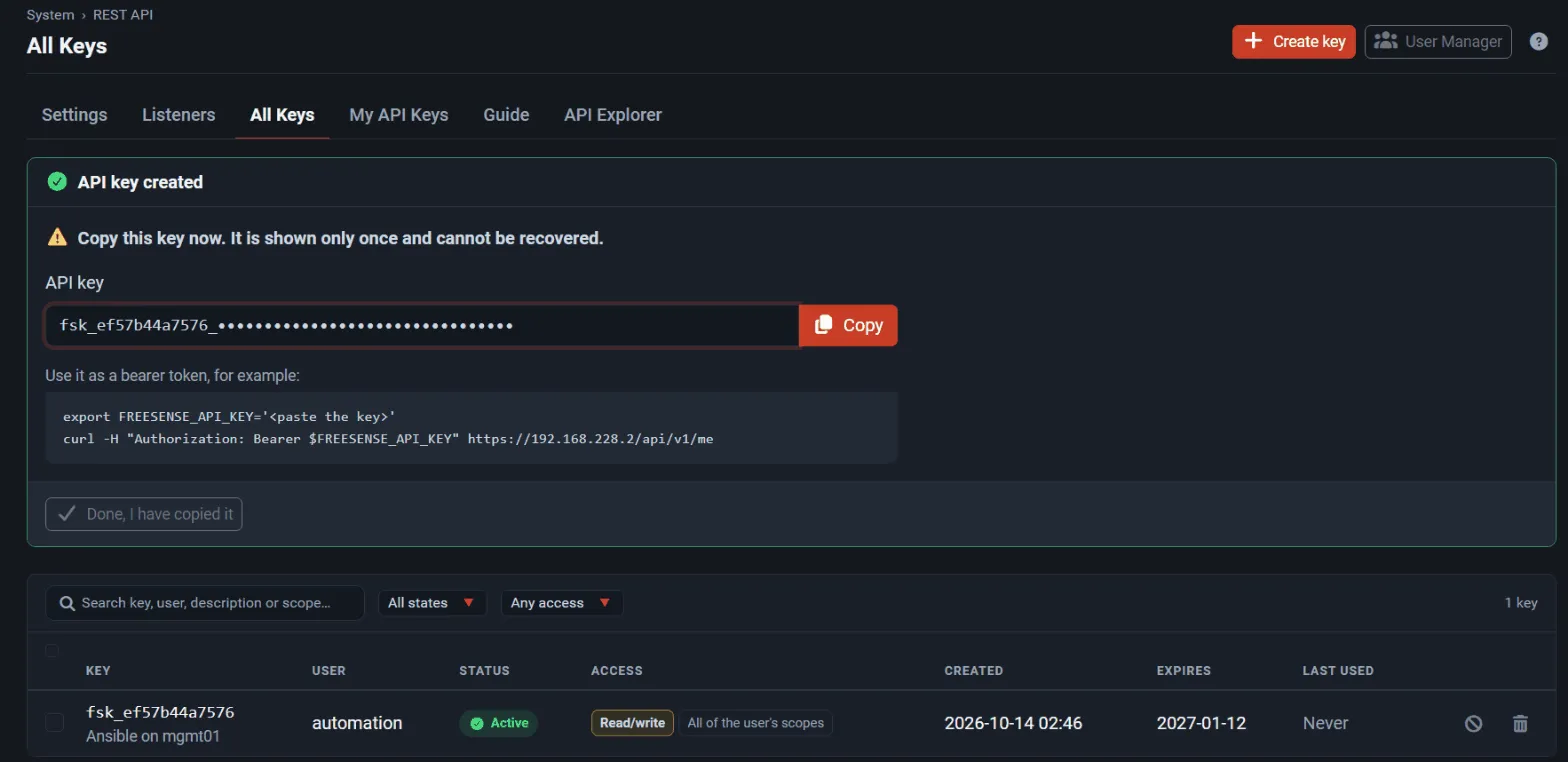
Task: Click the ACCESS column header
Action: pos(617,670)
